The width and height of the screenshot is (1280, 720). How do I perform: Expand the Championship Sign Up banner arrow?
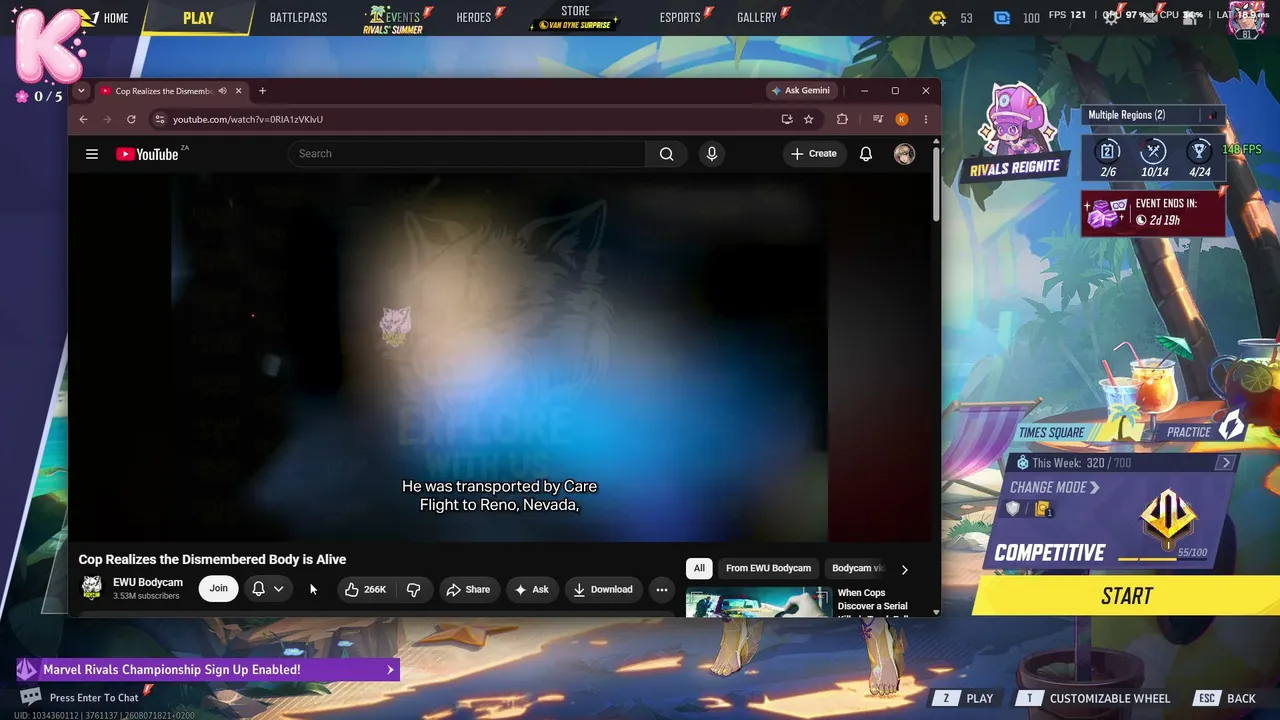point(390,670)
